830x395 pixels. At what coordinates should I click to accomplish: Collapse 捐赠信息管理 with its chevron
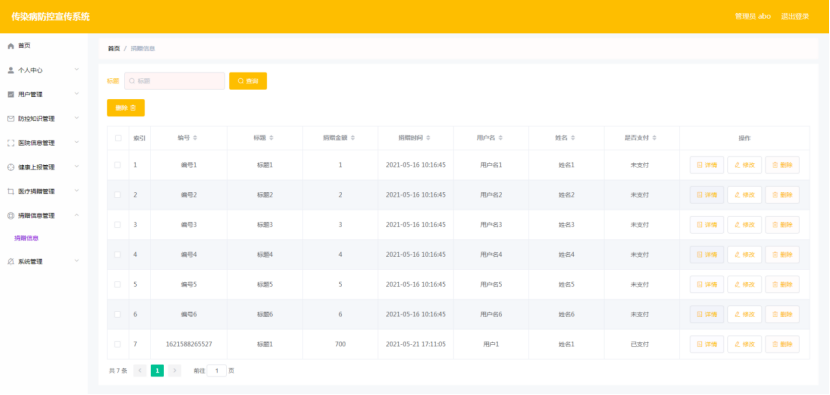77,215
